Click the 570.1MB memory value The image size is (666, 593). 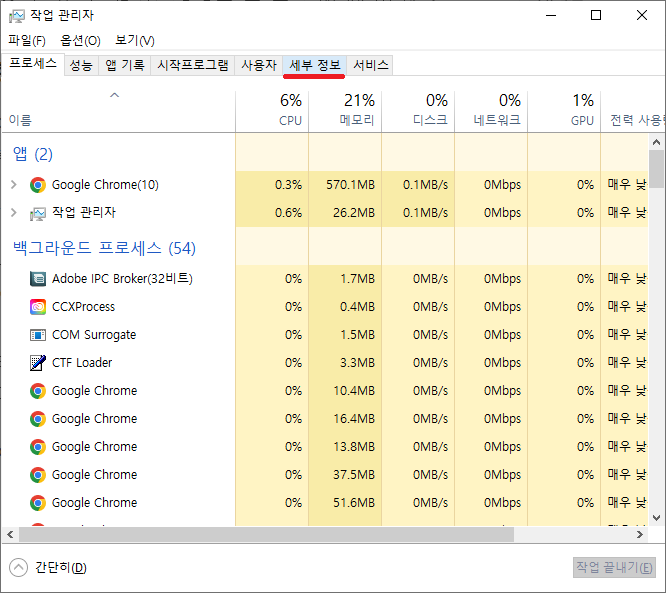coord(350,185)
